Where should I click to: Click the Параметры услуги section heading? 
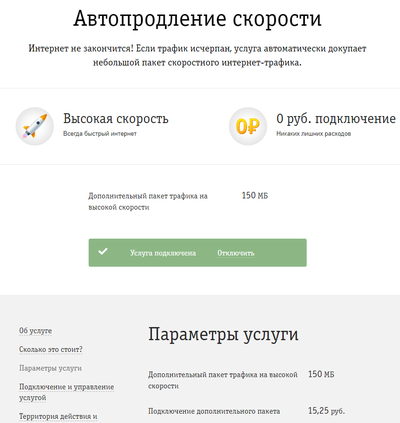tap(223, 334)
